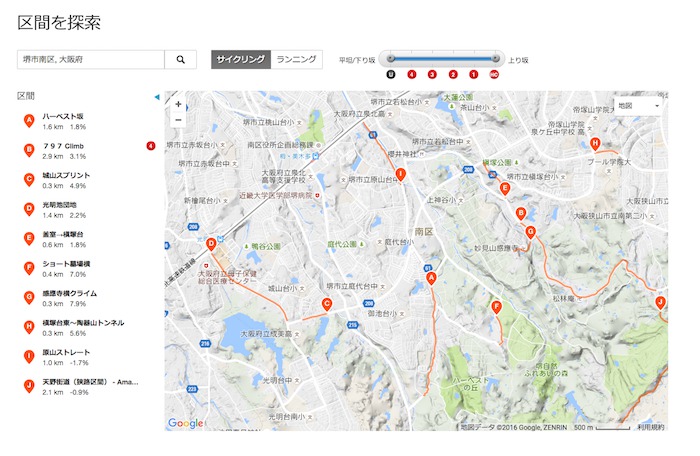
Task: Click marker A icon in segment list
Action: [x=29, y=121]
